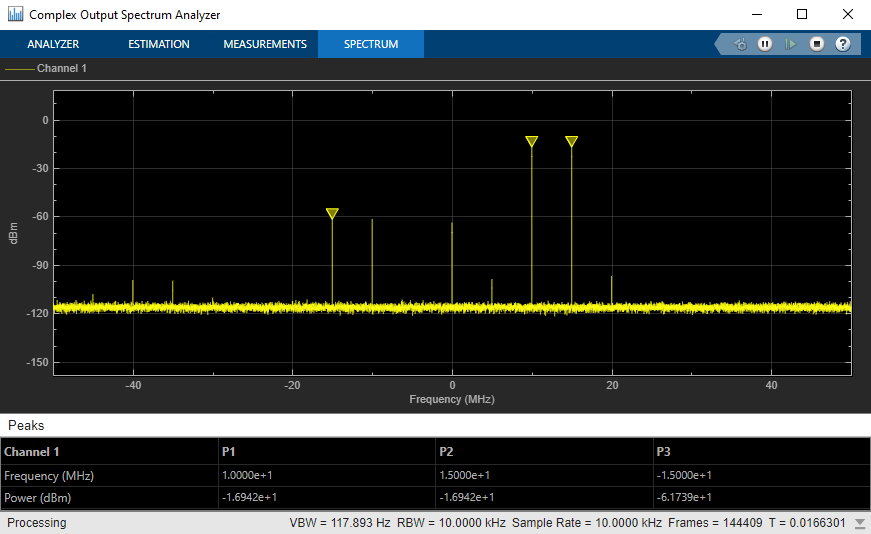871x534 pixels.
Task: Step the simulation forward
Action: click(790, 44)
